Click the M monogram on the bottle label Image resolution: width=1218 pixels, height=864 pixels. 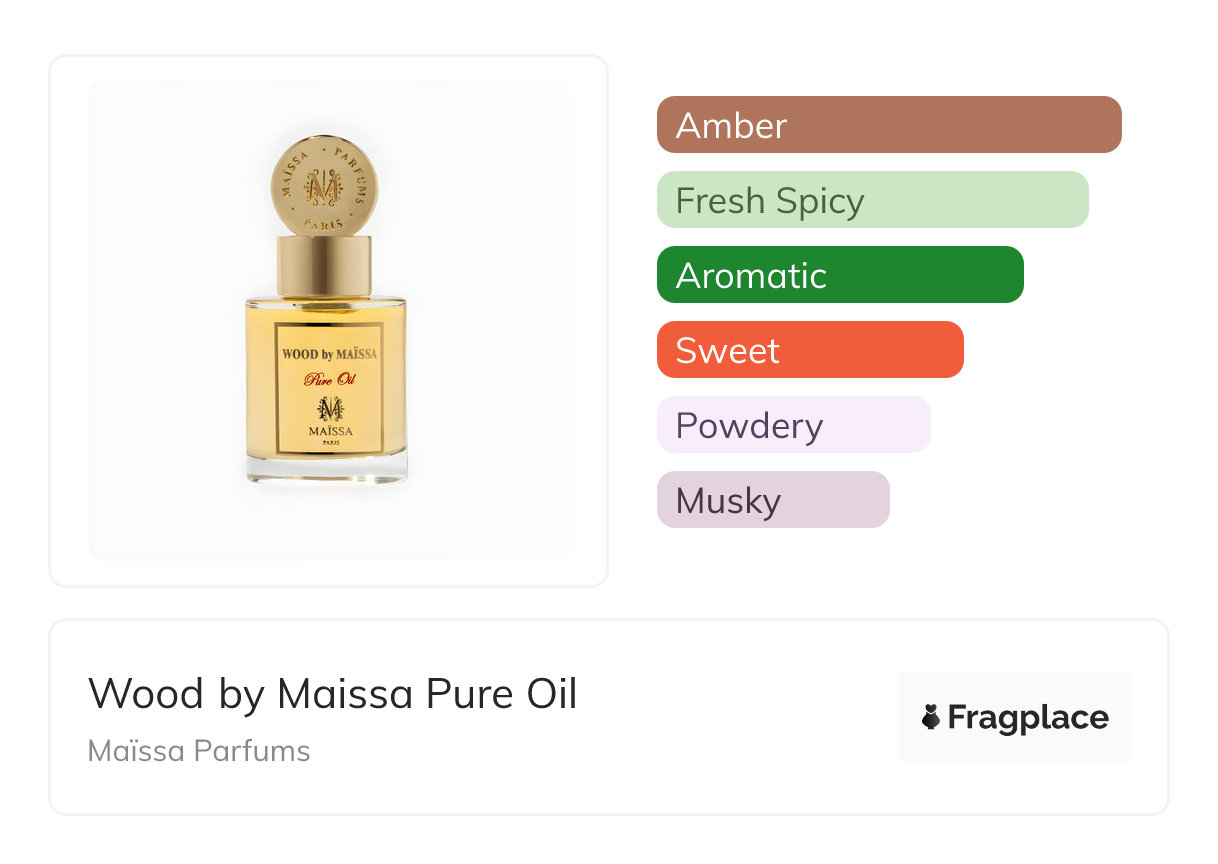tap(329, 408)
